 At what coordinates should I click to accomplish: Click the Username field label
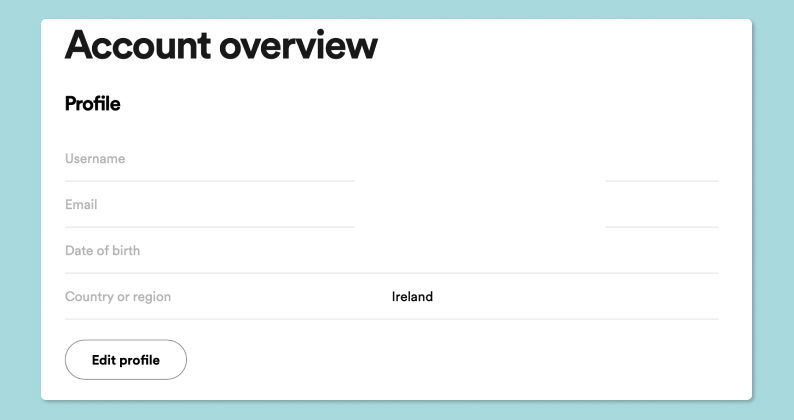click(x=95, y=158)
